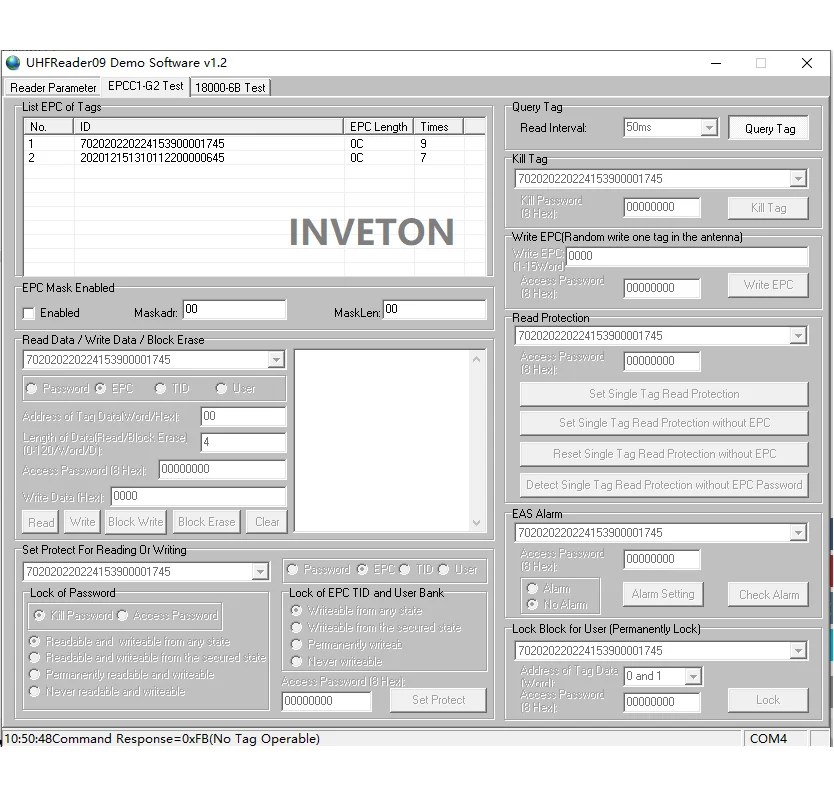
Task: Click the Alarm Setting button
Action: tap(663, 594)
